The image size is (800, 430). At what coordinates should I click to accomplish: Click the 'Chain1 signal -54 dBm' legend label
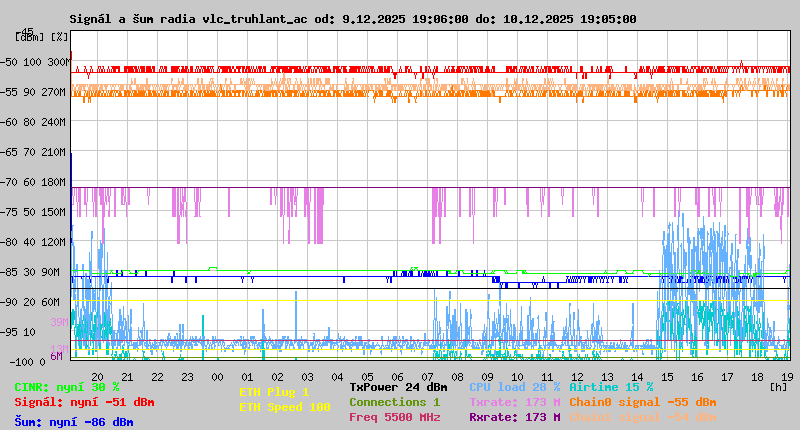point(643,417)
